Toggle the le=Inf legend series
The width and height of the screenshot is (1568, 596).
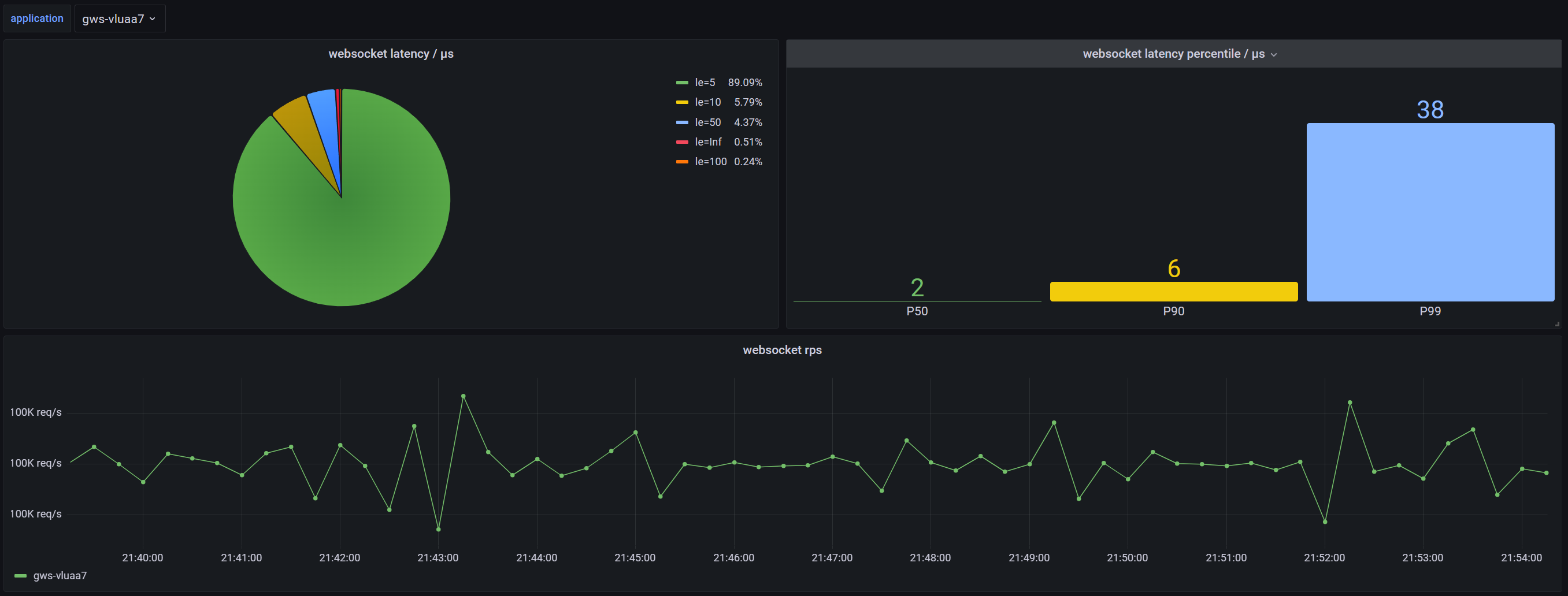click(708, 142)
